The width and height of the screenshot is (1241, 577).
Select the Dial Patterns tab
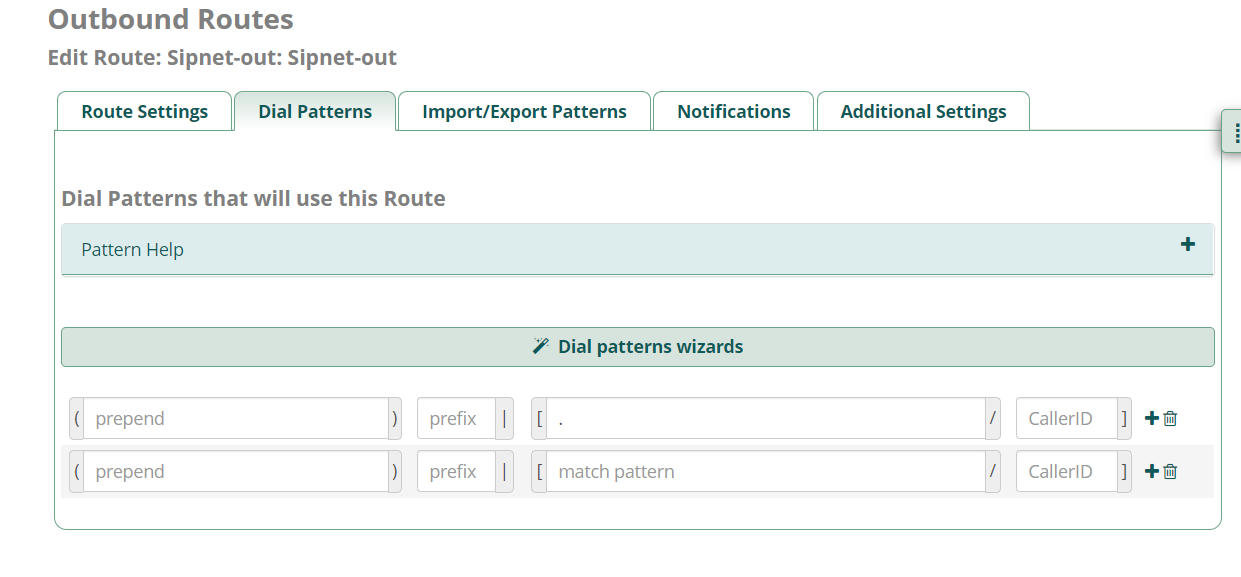[x=315, y=111]
